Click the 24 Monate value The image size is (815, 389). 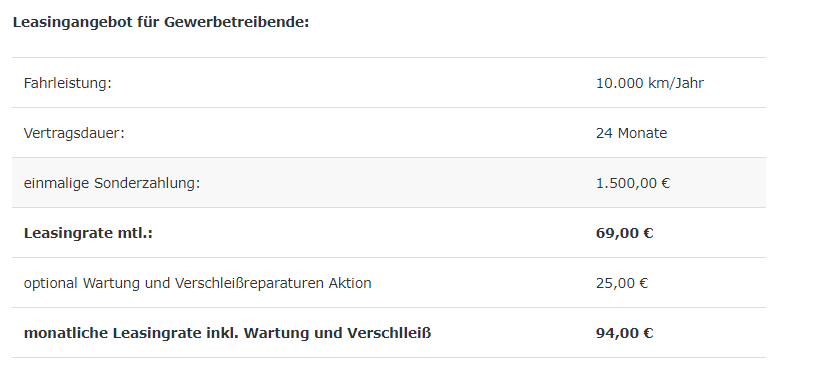point(632,133)
